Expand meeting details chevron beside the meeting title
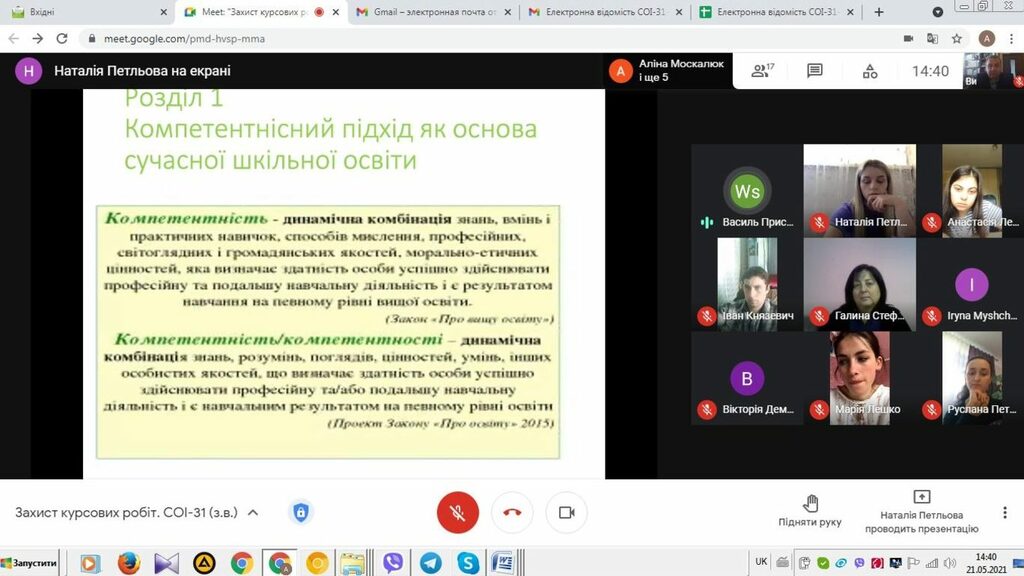The height and width of the screenshot is (576, 1024). [x=253, y=512]
